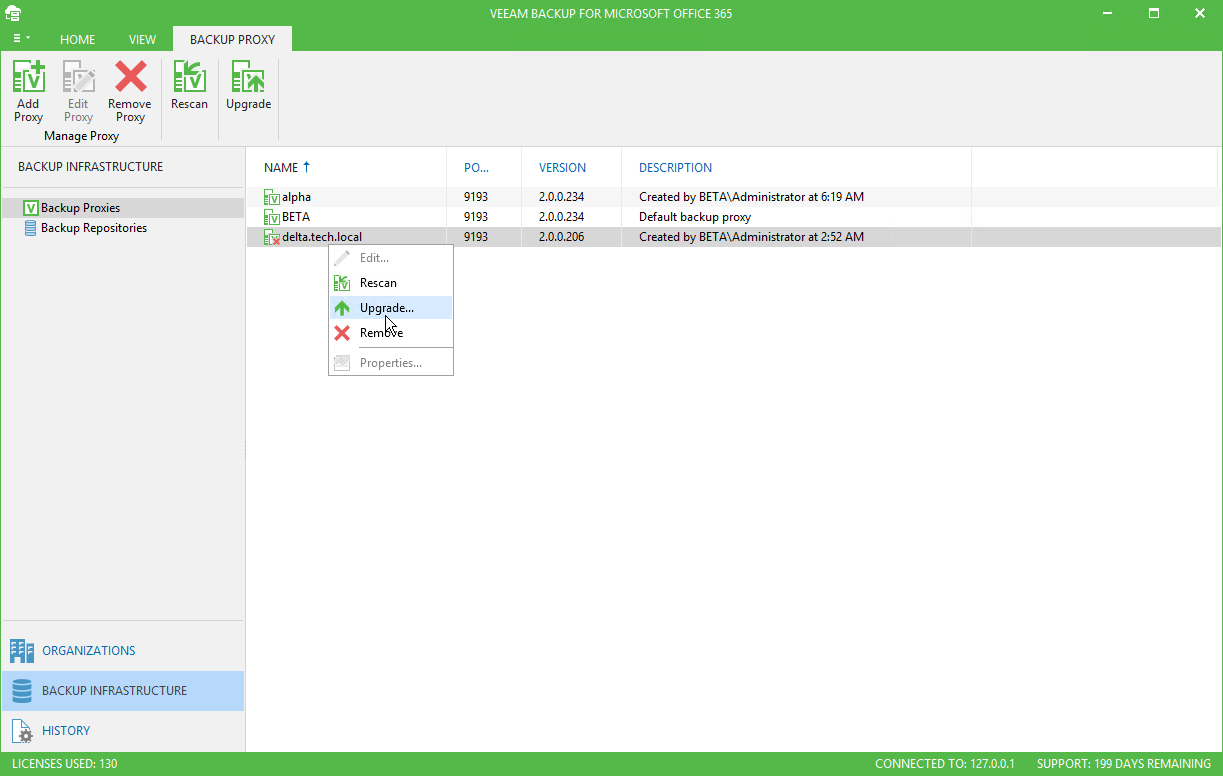Click the alpha proxy status icon
The image size is (1223, 776).
(x=272, y=197)
